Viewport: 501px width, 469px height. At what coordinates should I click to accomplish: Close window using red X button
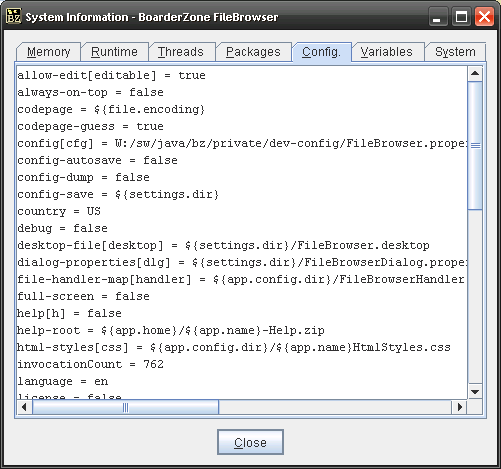484,17
